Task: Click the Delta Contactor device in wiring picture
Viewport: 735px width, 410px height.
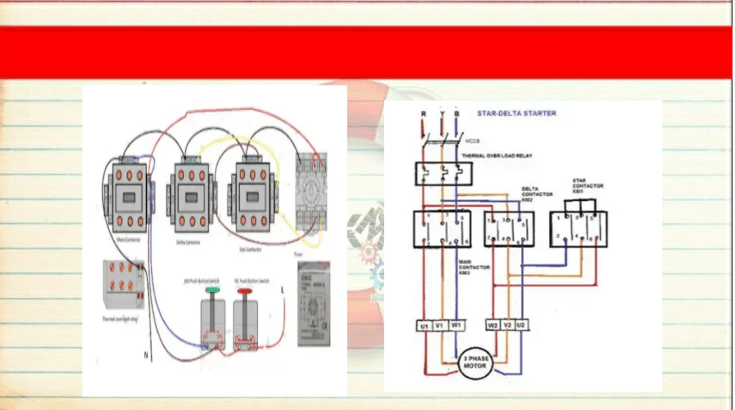Action: tap(191, 196)
